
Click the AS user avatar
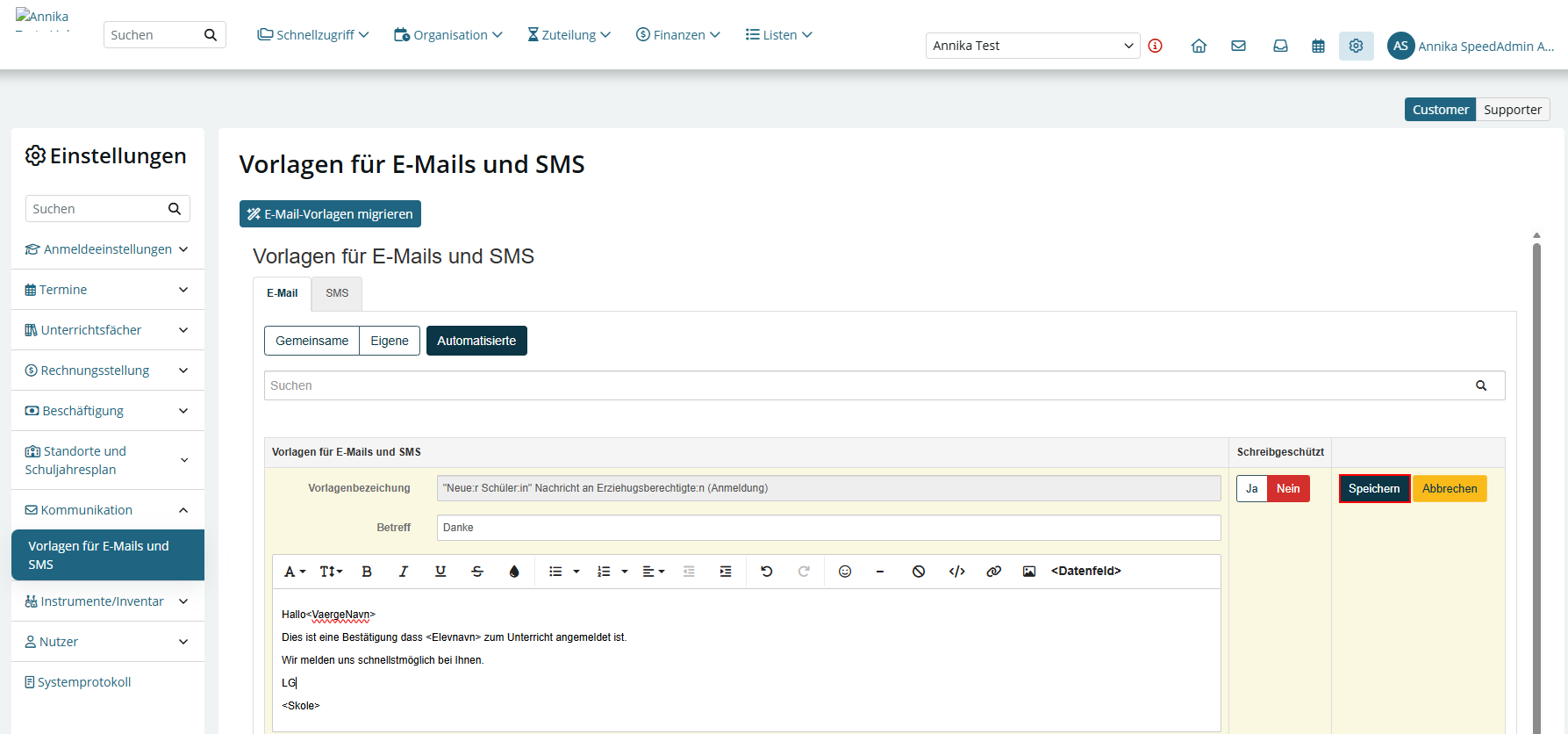[1400, 46]
